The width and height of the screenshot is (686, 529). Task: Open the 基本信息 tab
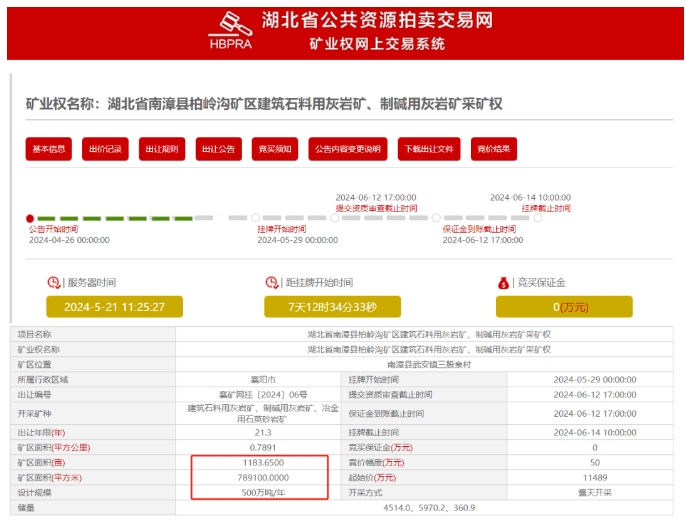[49, 149]
